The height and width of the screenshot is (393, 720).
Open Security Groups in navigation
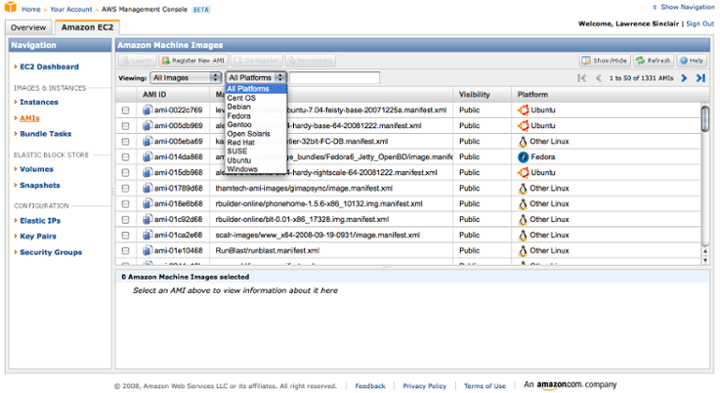(x=51, y=252)
